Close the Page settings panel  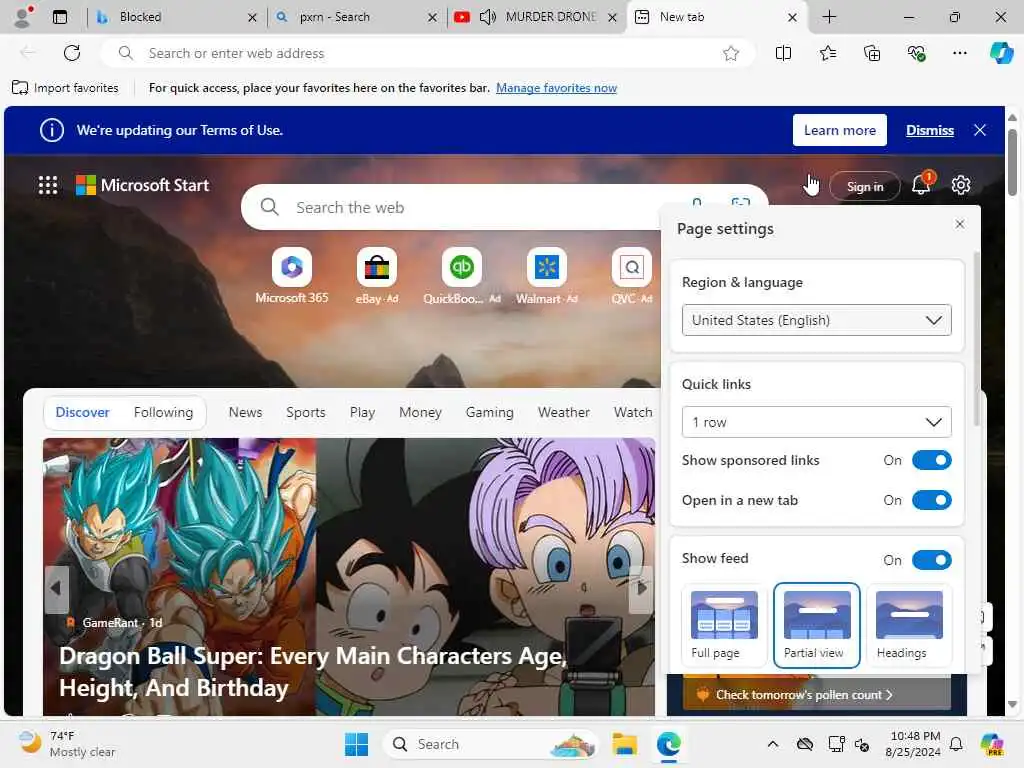pos(959,224)
